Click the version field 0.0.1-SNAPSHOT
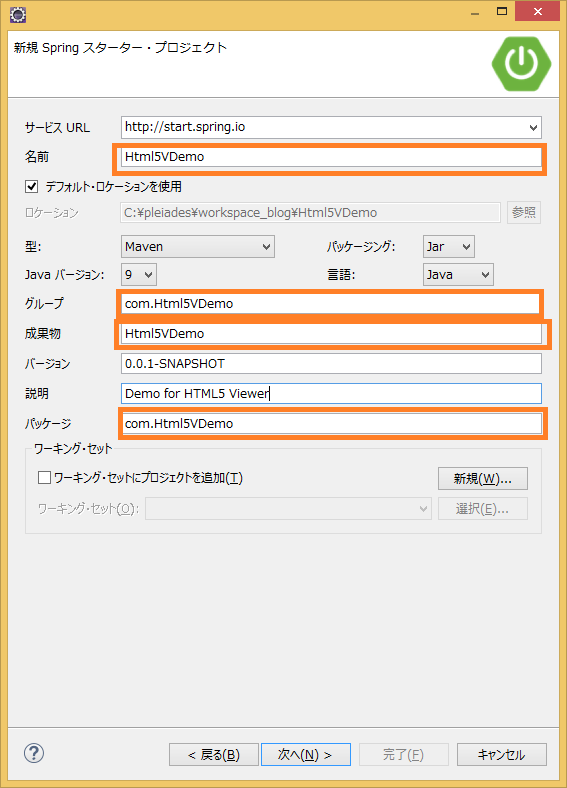This screenshot has width=567, height=788. [x=331, y=363]
